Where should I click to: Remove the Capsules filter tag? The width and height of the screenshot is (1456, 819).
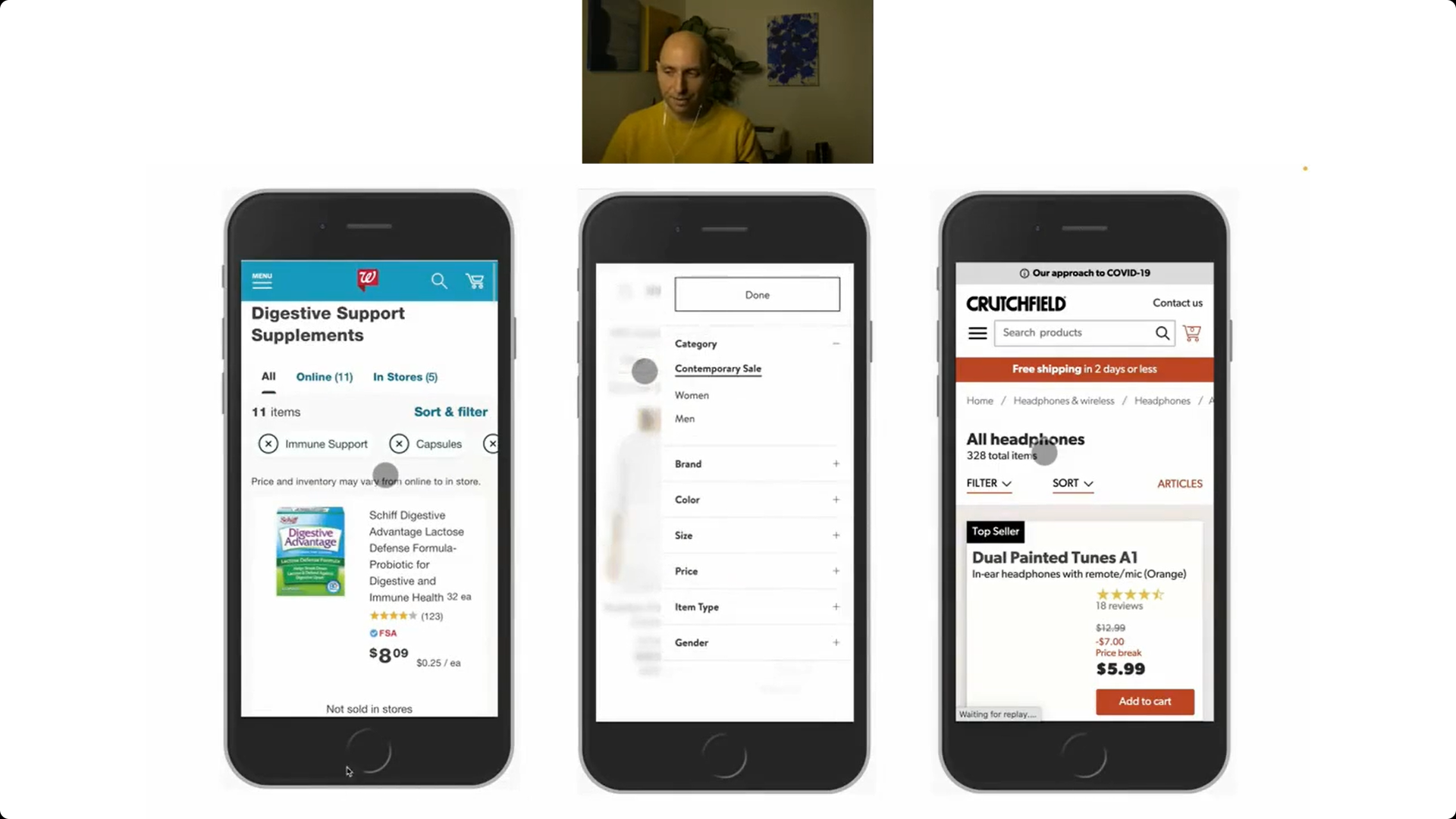click(x=399, y=443)
